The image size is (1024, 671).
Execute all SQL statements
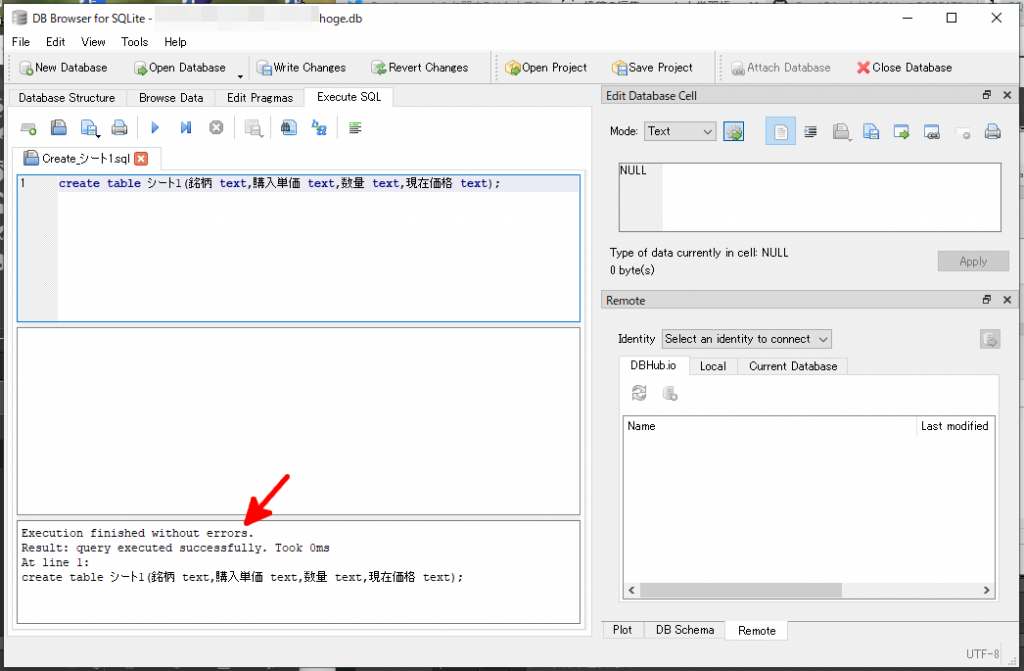[154, 127]
